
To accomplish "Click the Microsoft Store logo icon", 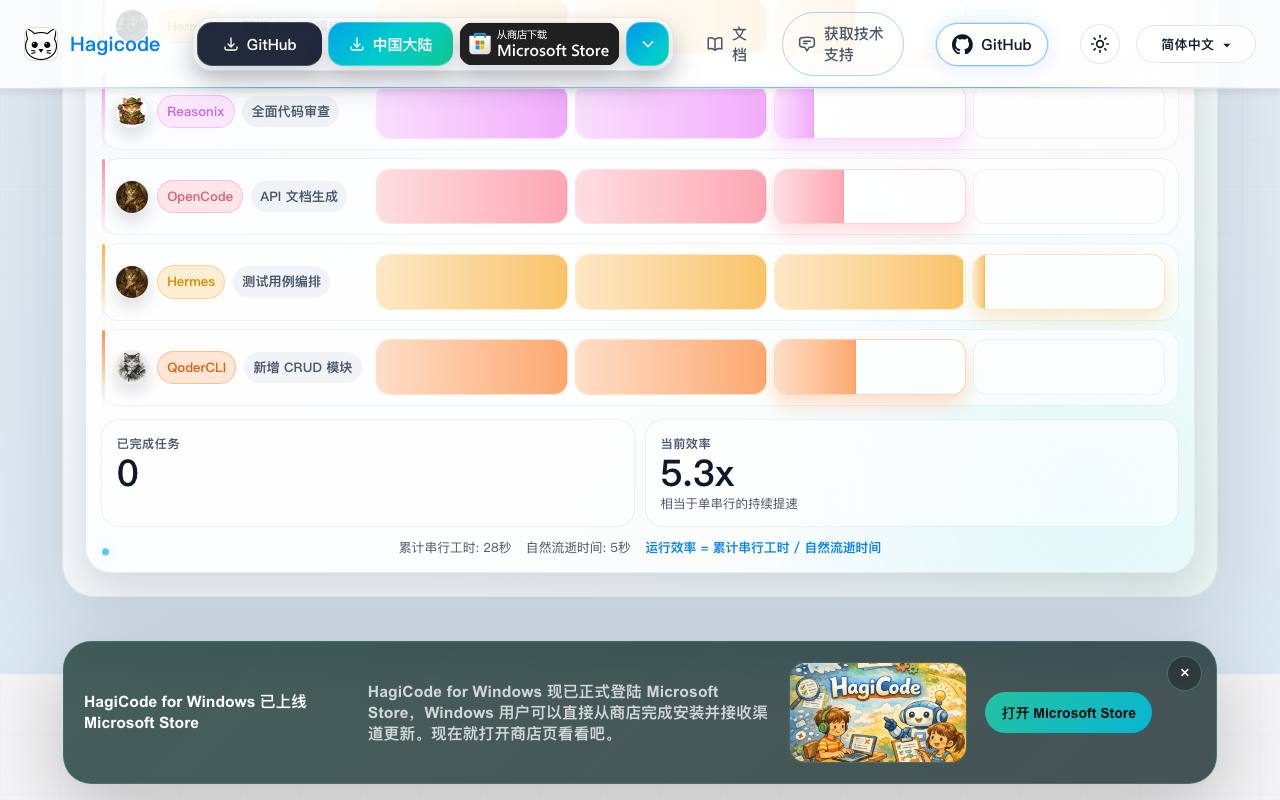I will [480, 44].
